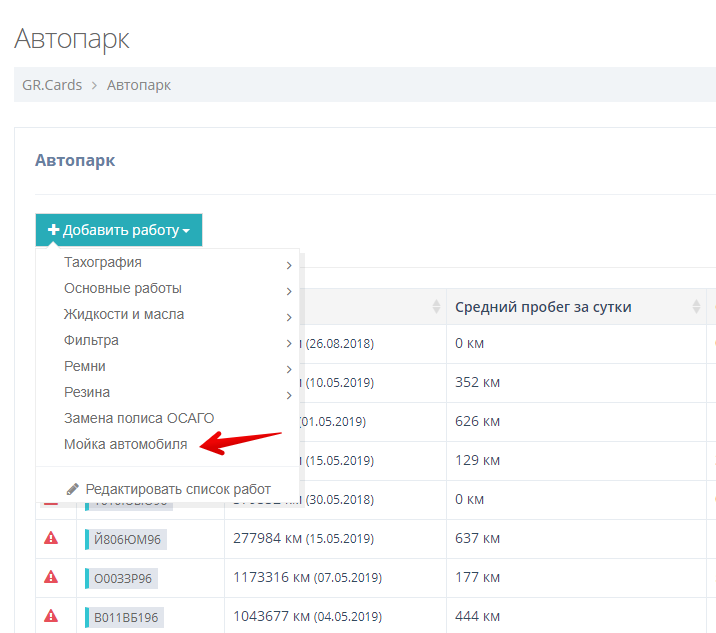Sort by Средний пробег за сутки column arrows
Viewport: 716px width, 633px height.
coord(694,306)
